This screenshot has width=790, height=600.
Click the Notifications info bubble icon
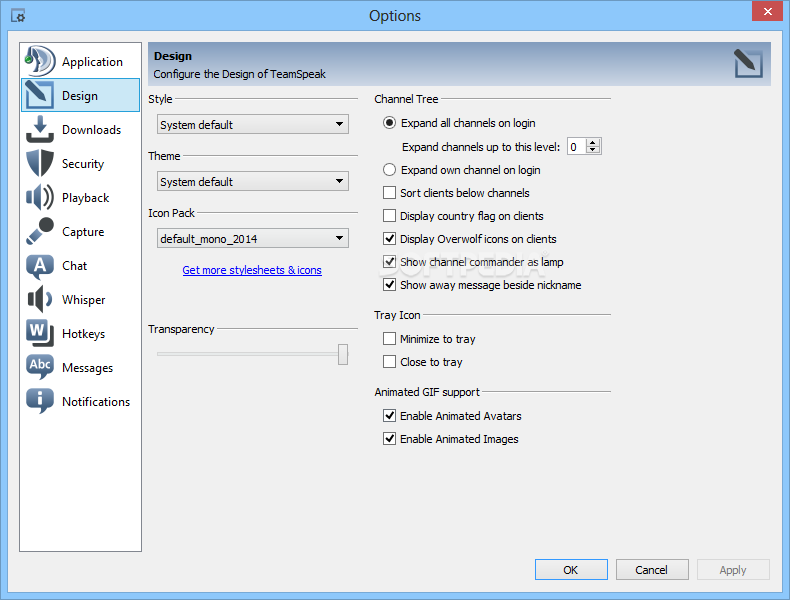click(x=40, y=401)
